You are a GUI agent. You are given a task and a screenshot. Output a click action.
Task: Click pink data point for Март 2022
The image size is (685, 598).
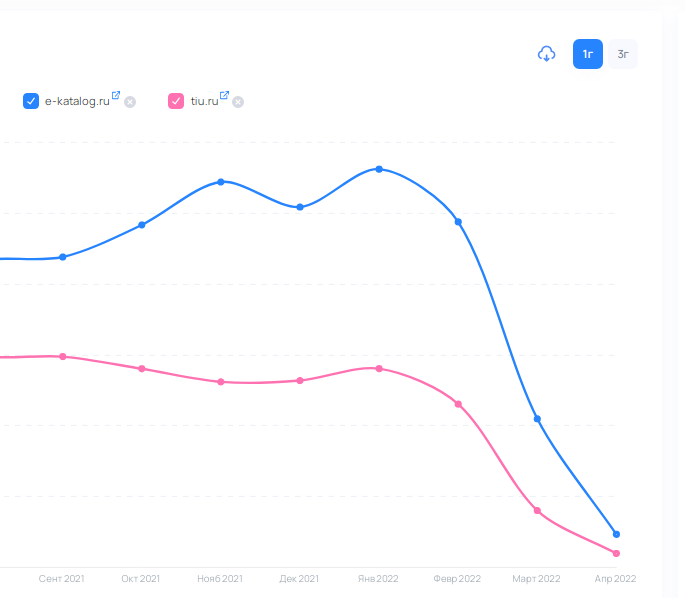coord(538,511)
